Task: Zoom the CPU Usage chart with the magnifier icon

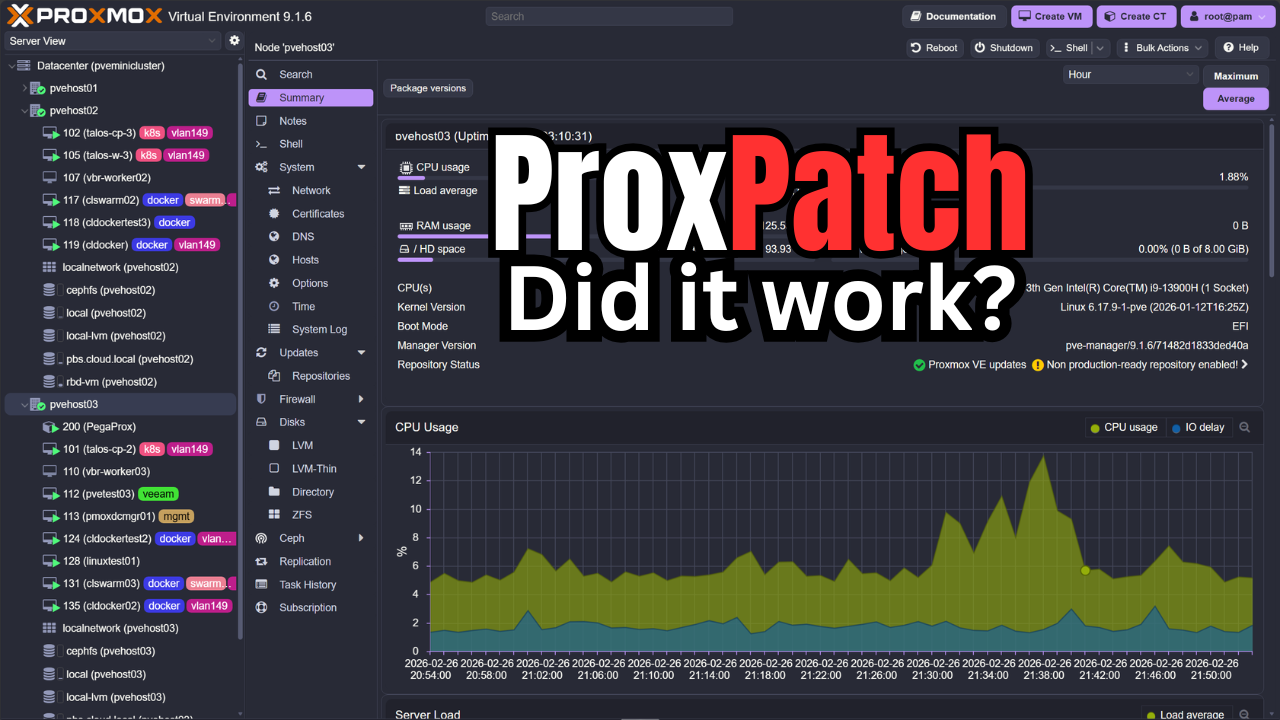Action: point(1244,427)
